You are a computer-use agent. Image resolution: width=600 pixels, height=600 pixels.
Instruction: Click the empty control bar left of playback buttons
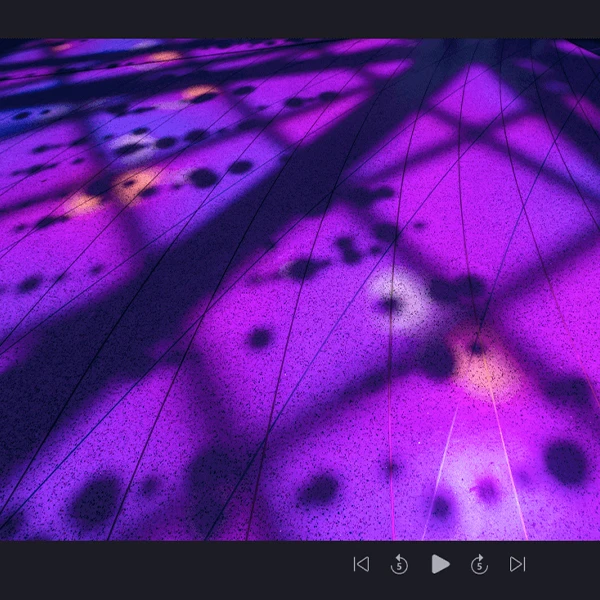tap(170, 568)
